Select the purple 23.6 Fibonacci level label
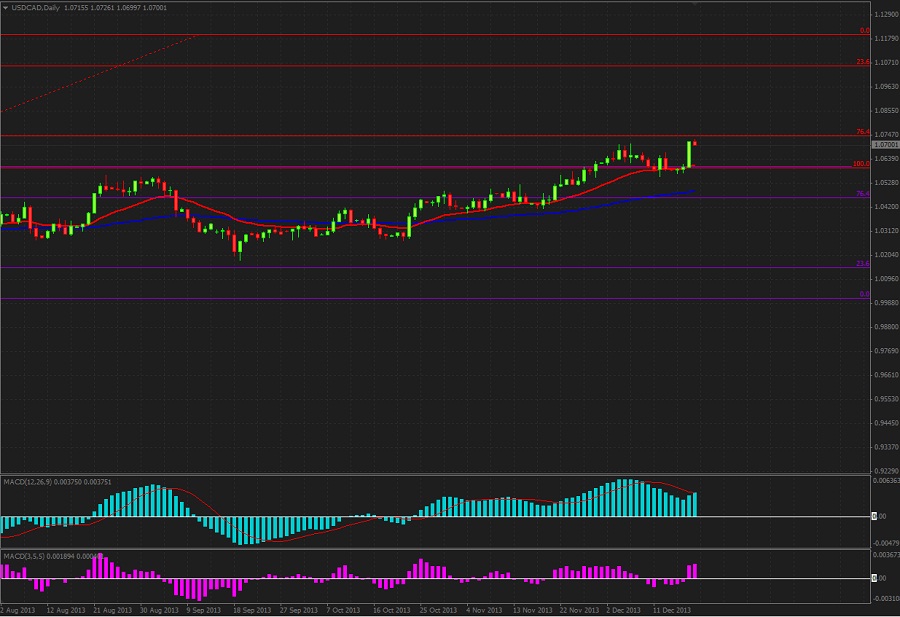The image size is (900, 617). 861,264
